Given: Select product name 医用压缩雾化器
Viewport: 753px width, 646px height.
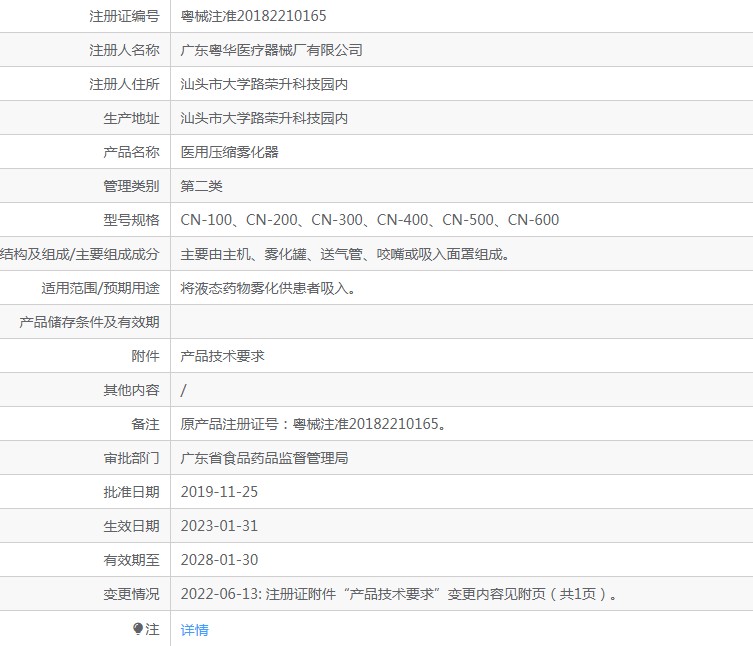Looking at the screenshot, I should pyautogui.click(x=230, y=152).
